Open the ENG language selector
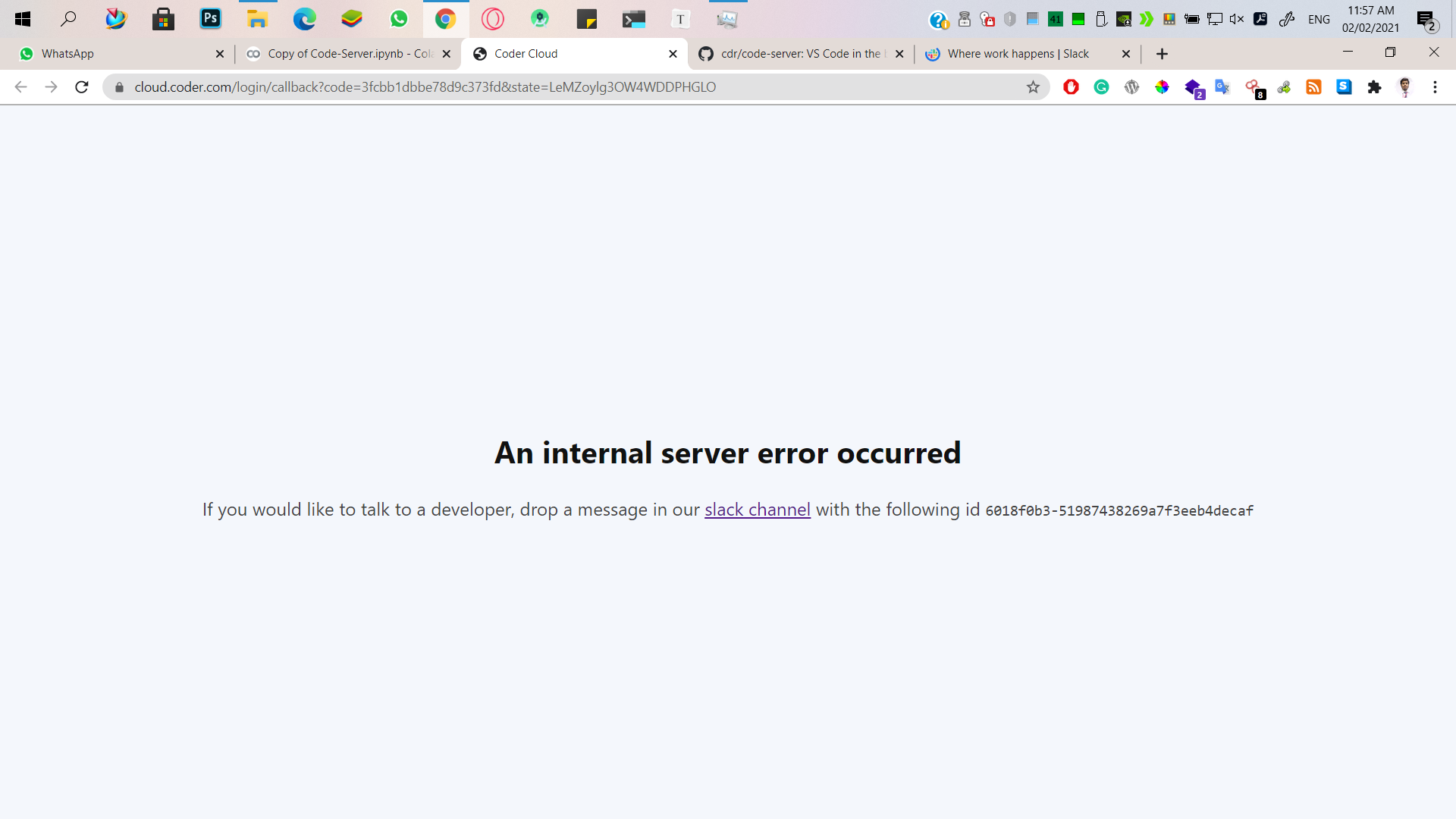 point(1319,19)
